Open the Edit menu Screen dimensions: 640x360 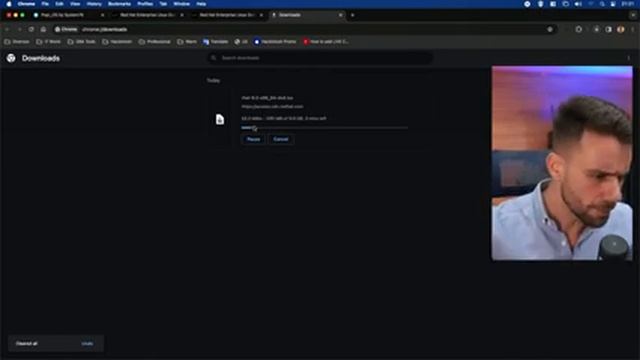point(60,4)
